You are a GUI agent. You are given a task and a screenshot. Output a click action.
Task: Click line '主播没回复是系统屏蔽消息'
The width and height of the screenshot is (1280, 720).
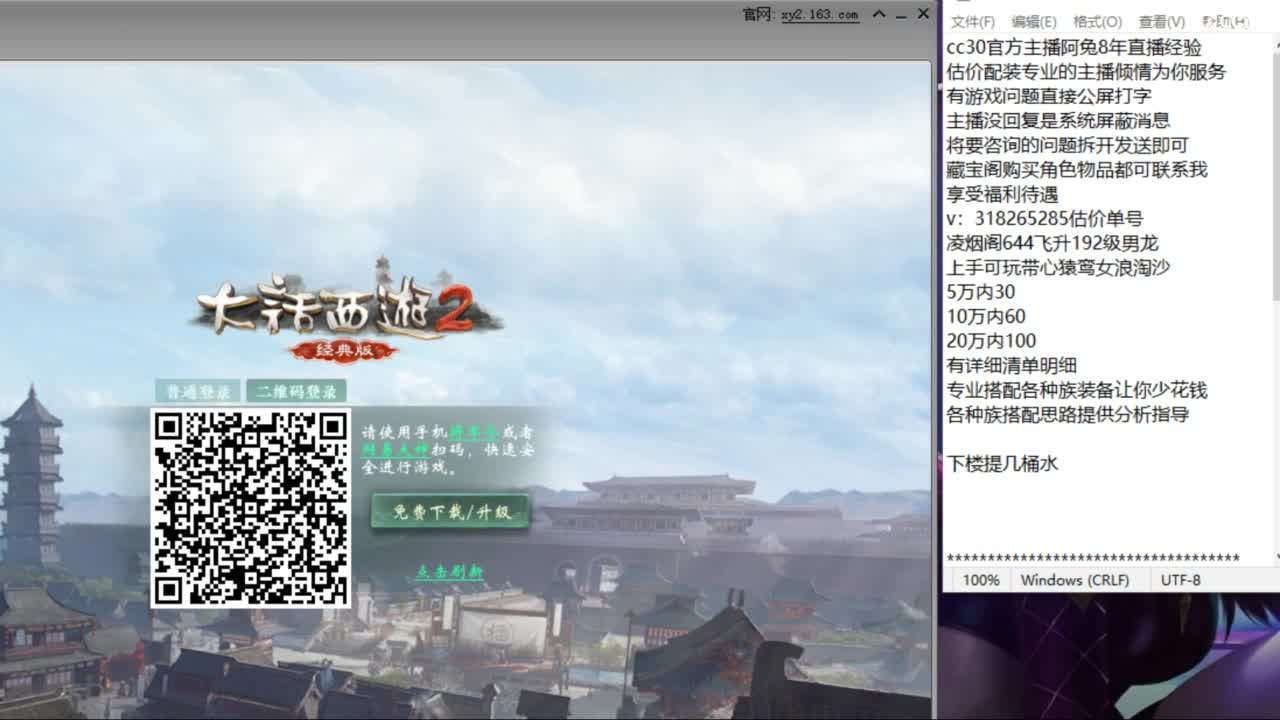(x=1058, y=121)
